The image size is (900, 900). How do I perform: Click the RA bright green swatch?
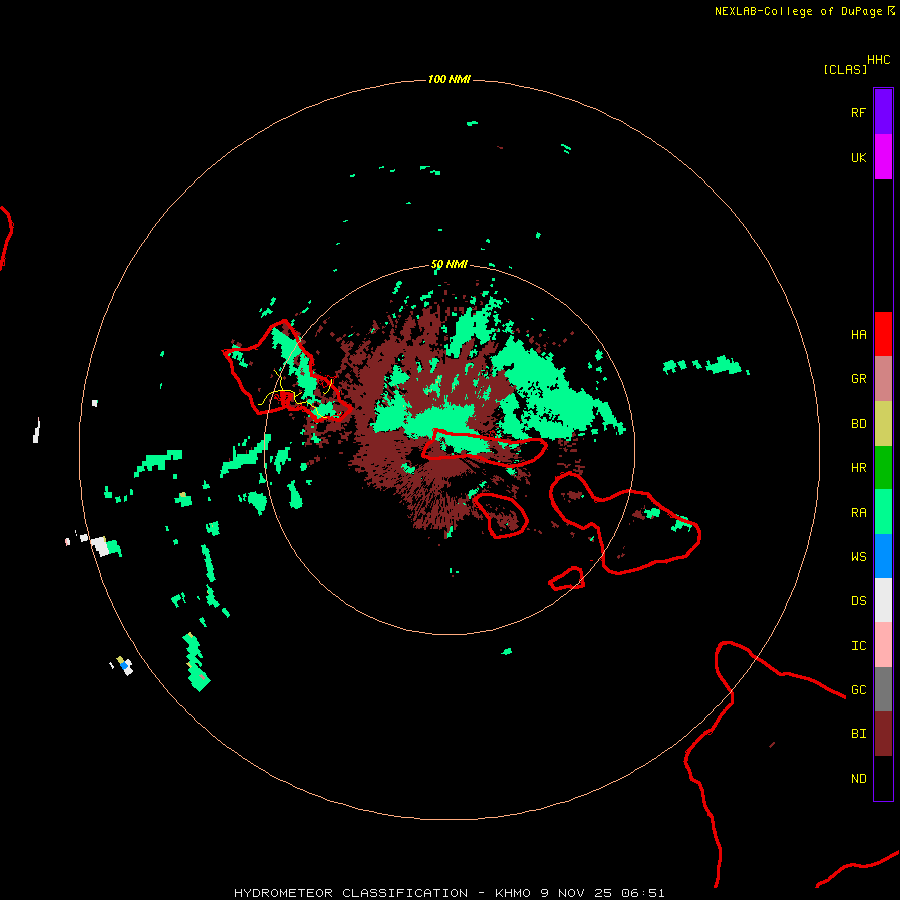[x=883, y=512]
